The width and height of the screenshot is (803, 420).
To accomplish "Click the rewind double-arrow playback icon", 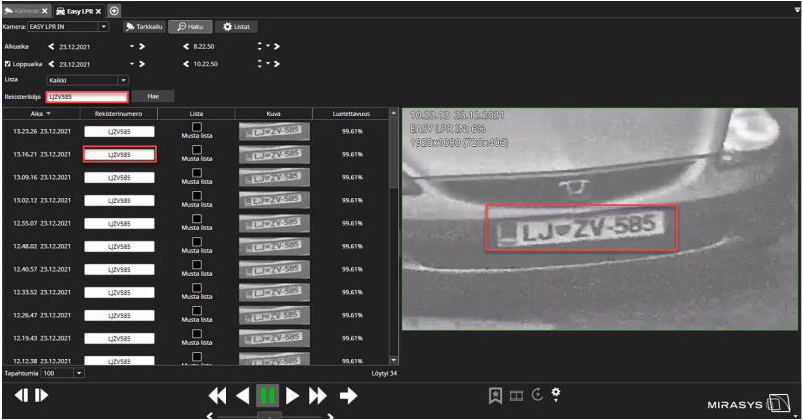I will click(x=217, y=395).
